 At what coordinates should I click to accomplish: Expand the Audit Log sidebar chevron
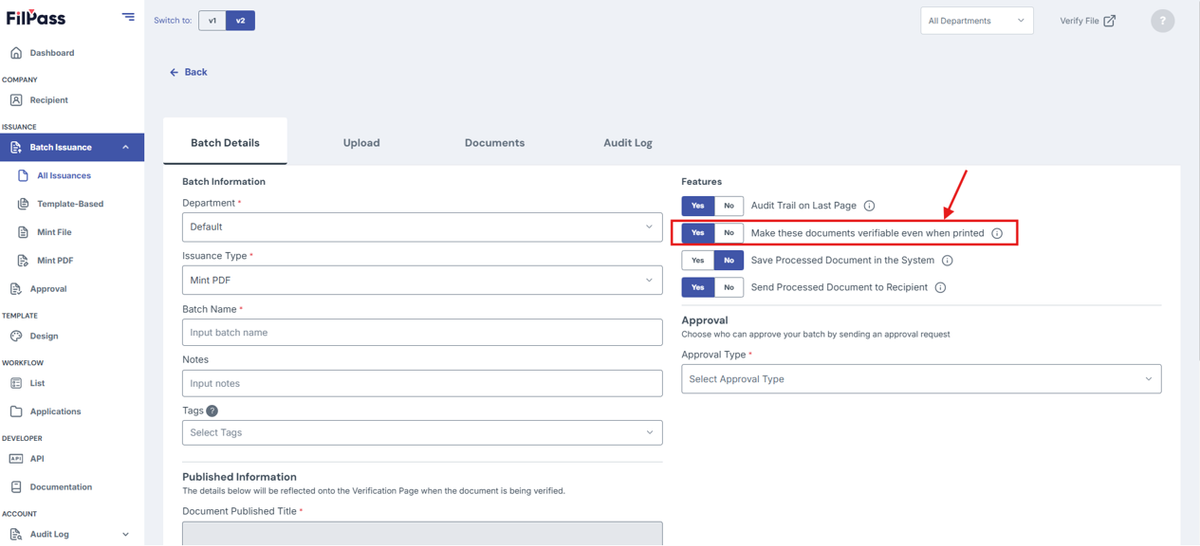pos(125,534)
